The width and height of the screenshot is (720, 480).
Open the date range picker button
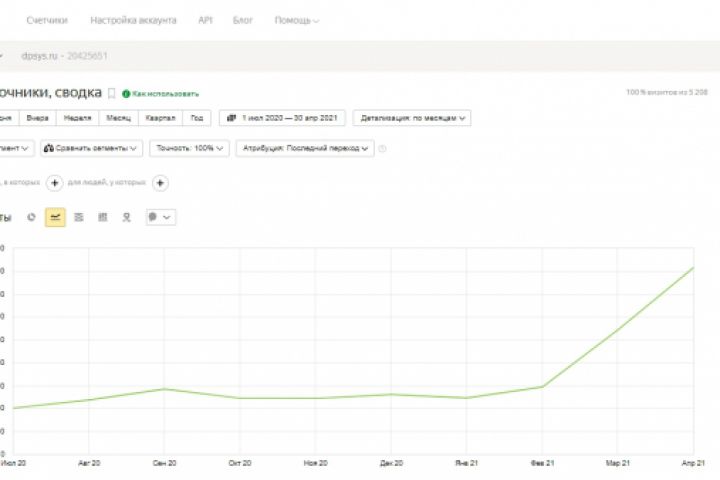coord(284,118)
